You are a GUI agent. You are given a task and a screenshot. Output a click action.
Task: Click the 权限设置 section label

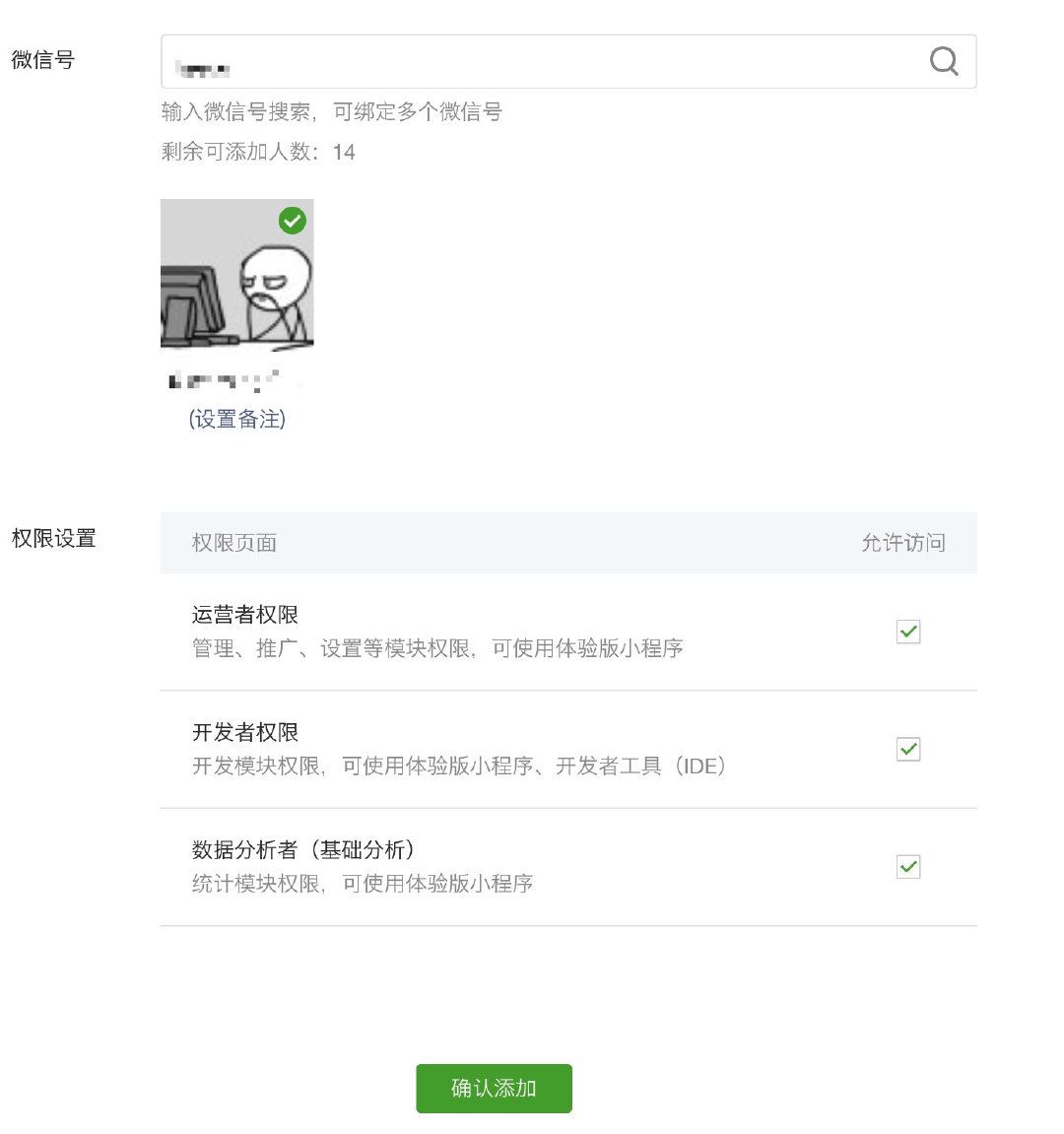coord(54,538)
